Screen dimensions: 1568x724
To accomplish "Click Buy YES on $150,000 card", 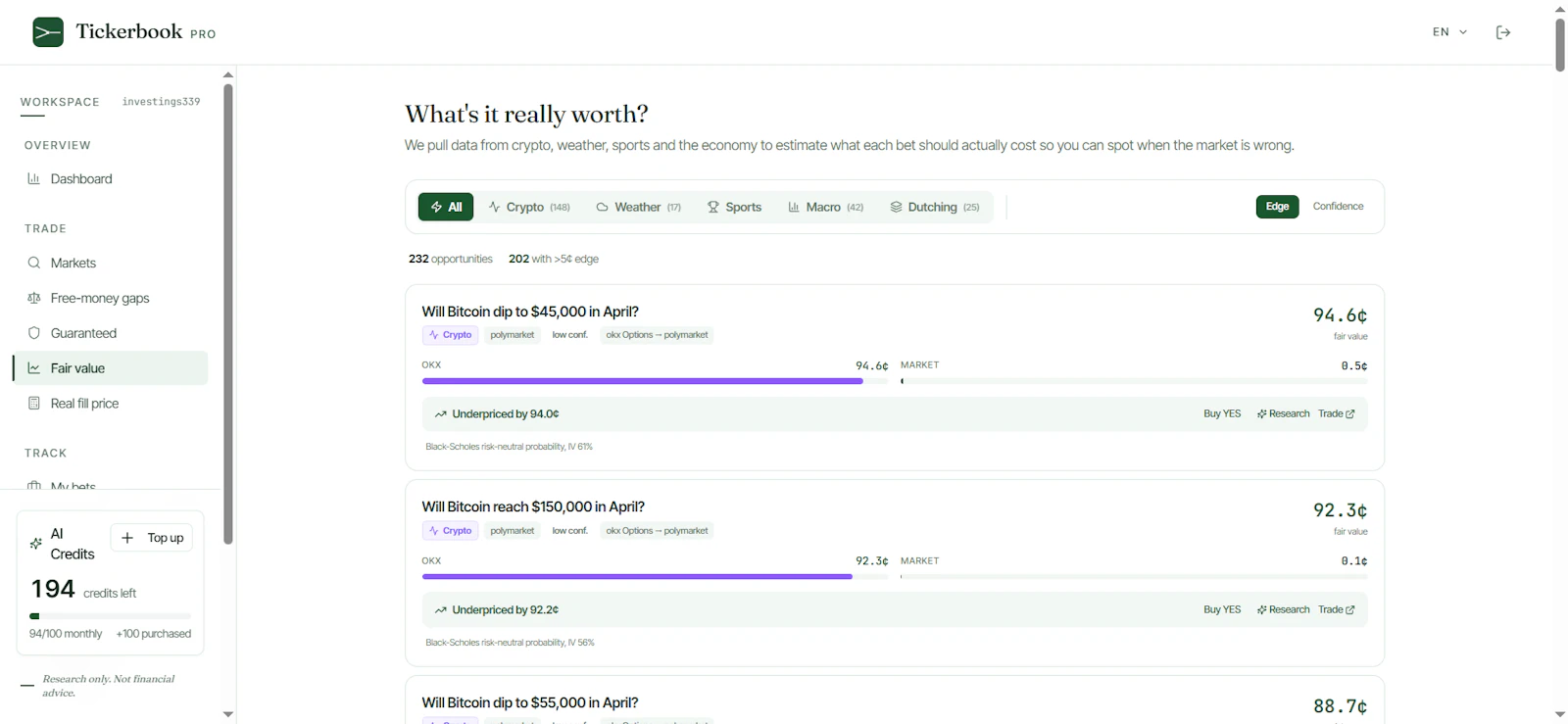I will coord(1222,609).
